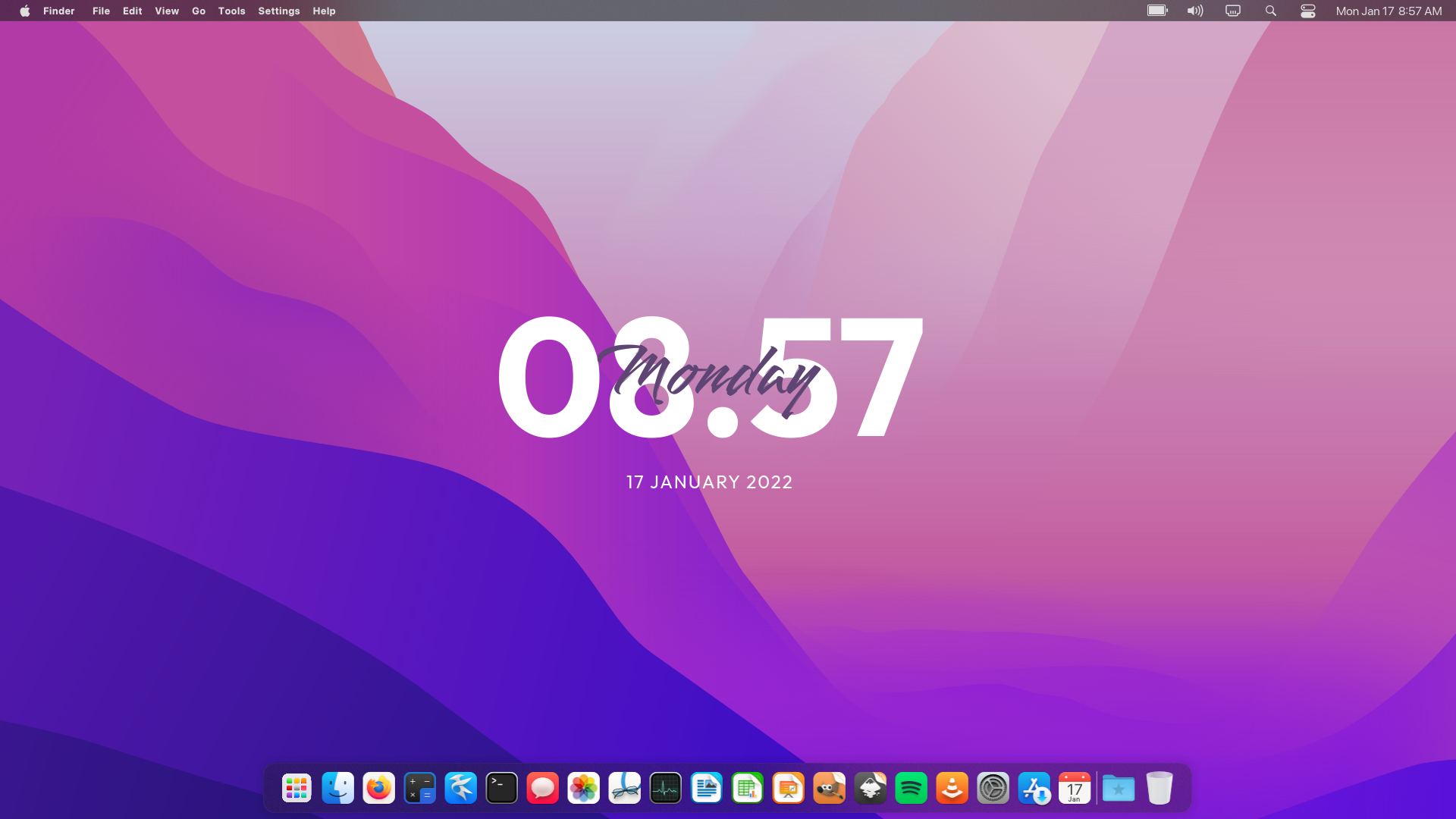Screen dimensions: 1456x819
Task: Open the Go menu
Action: 199,11
